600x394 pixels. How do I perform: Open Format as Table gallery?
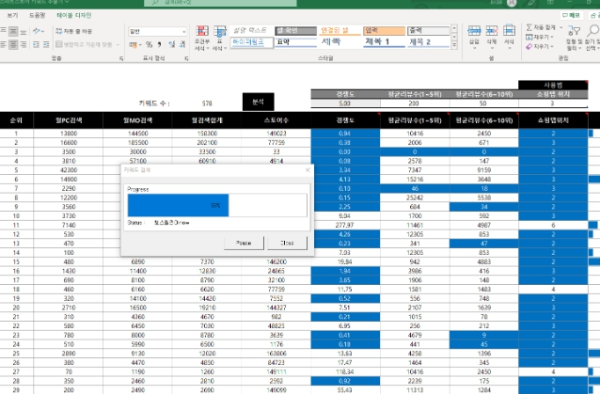pos(220,38)
